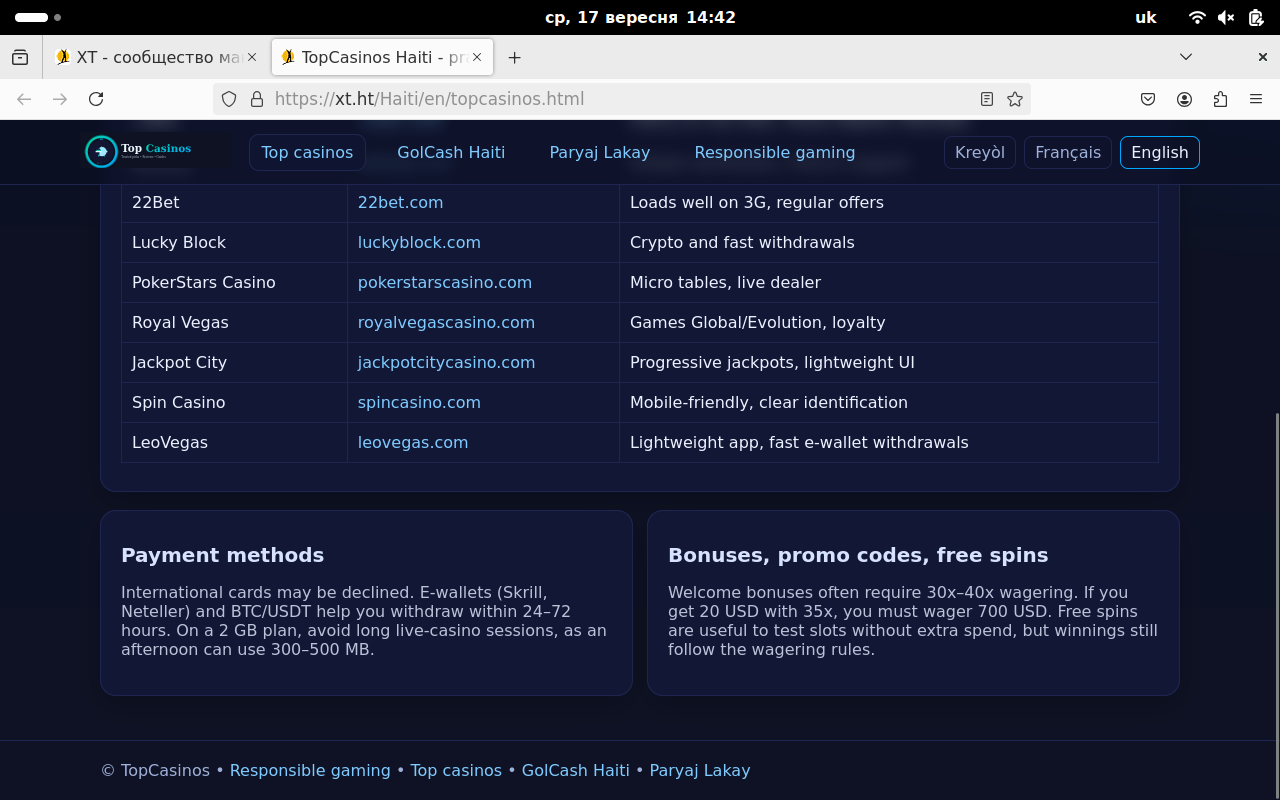Screen dimensions: 1280x800
Task: Open the jackpotcitycasino.com link
Action: tap(446, 362)
